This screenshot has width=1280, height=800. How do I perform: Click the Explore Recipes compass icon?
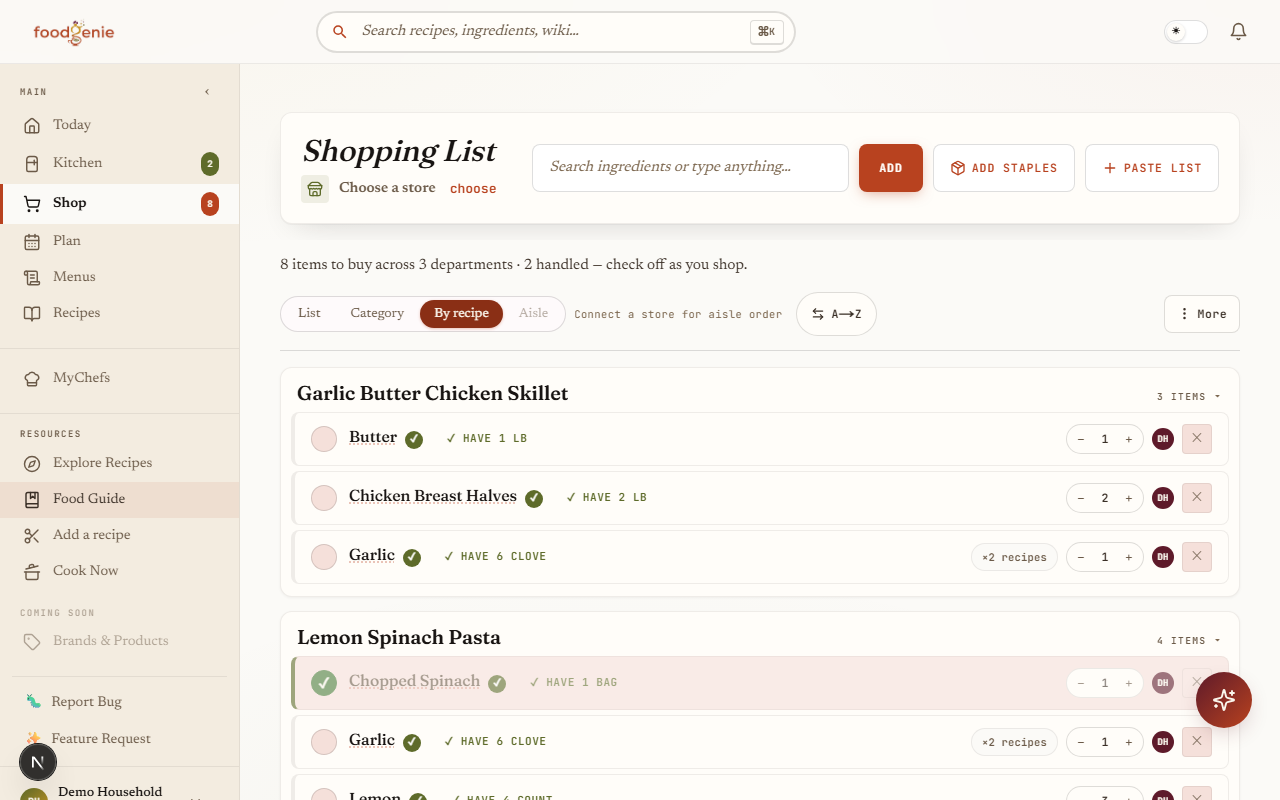click(32, 463)
